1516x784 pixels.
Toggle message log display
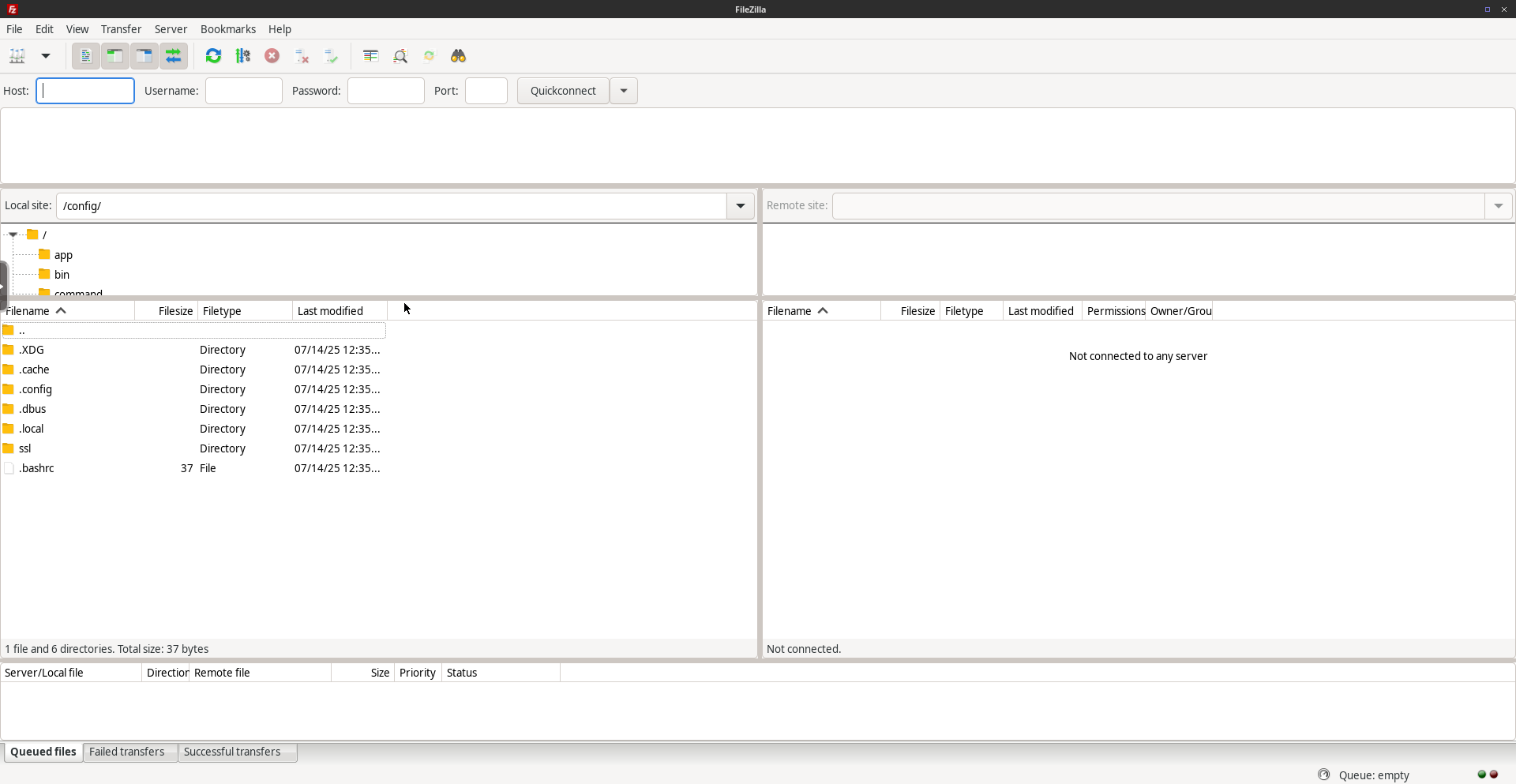click(x=85, y=56)
